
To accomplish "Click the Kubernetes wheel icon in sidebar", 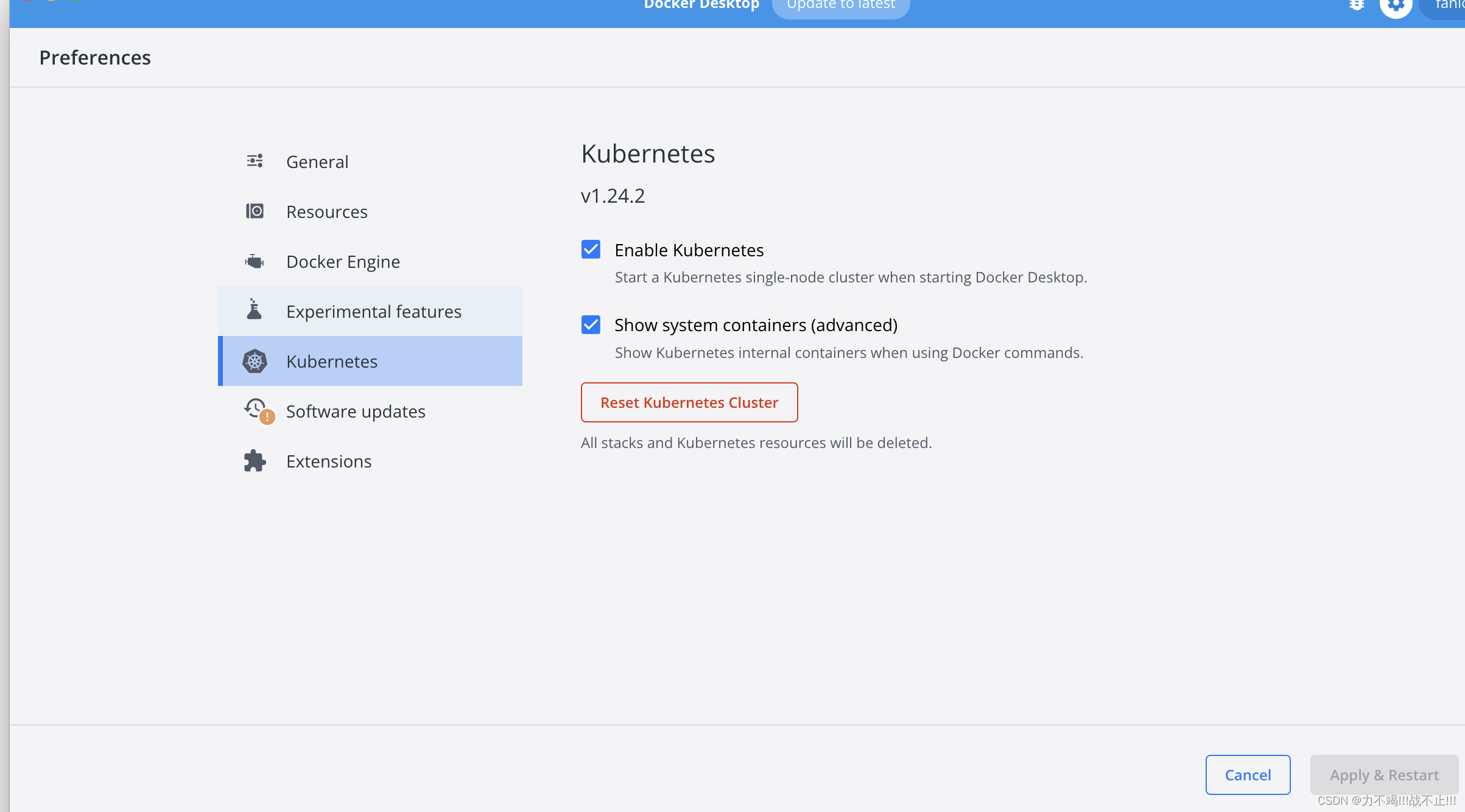I will [255, 361].
